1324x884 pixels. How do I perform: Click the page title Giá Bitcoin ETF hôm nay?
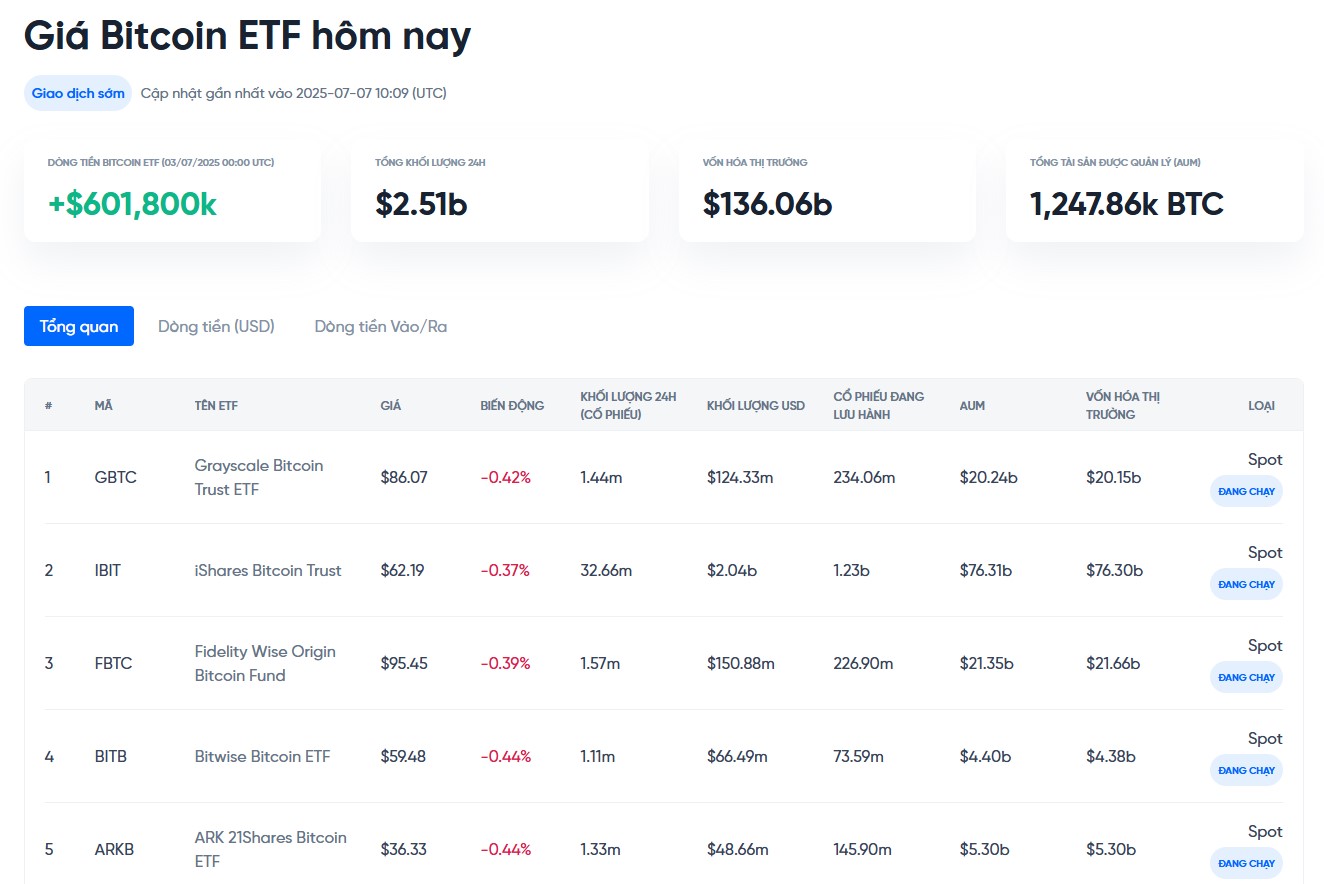[247, 36]
